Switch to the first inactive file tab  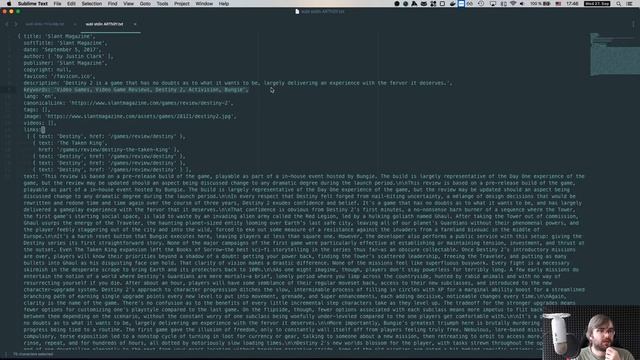click(45, 24)
